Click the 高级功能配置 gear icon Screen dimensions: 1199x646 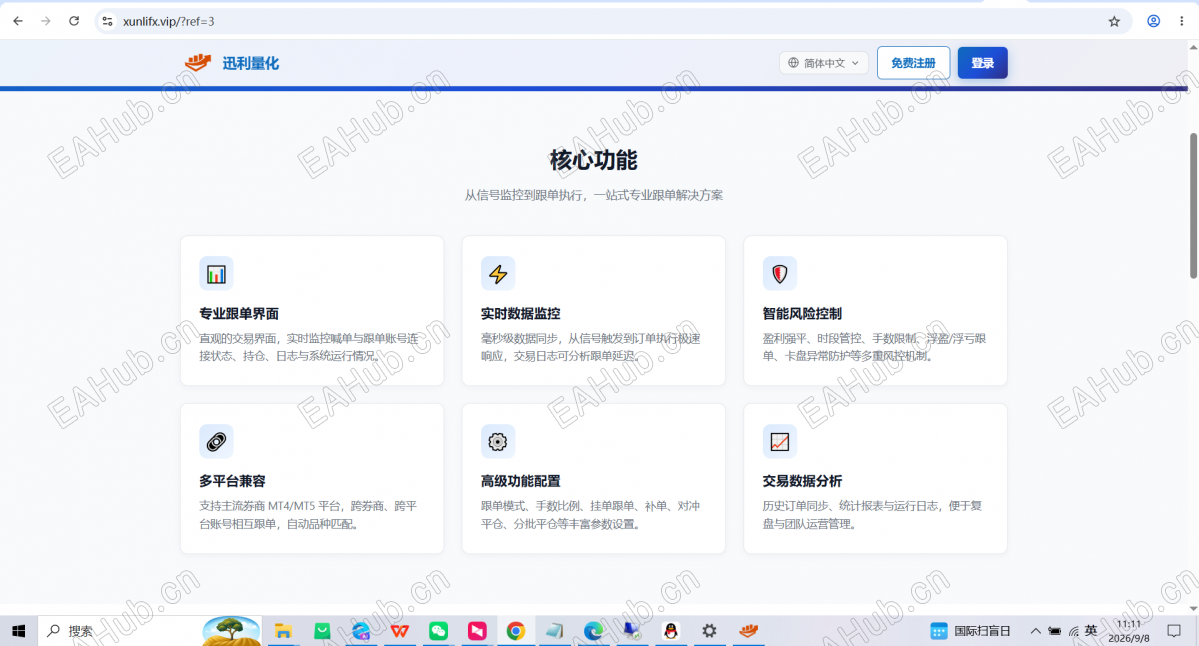click(498, 441)
